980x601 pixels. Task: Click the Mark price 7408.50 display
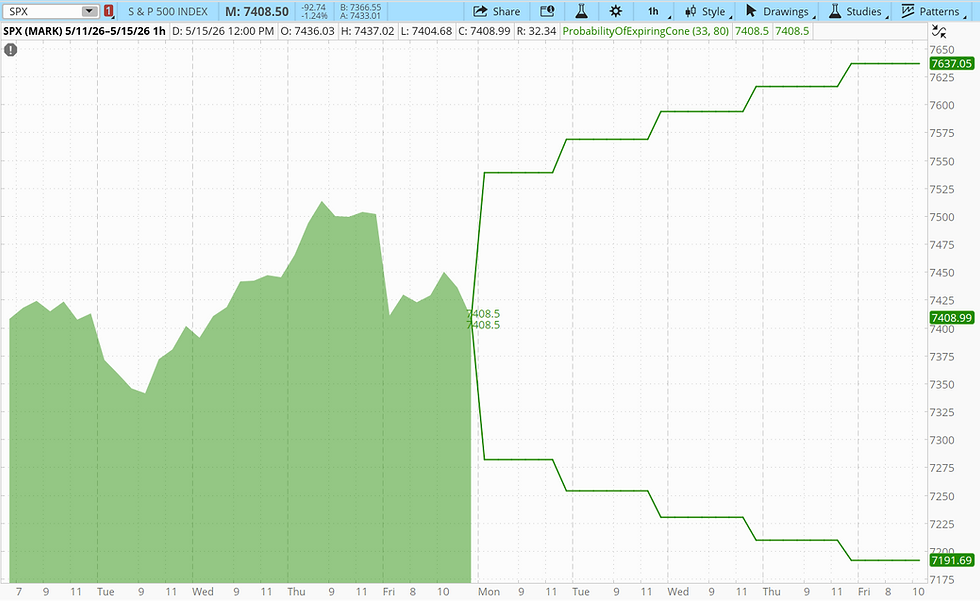click(257, 11)
